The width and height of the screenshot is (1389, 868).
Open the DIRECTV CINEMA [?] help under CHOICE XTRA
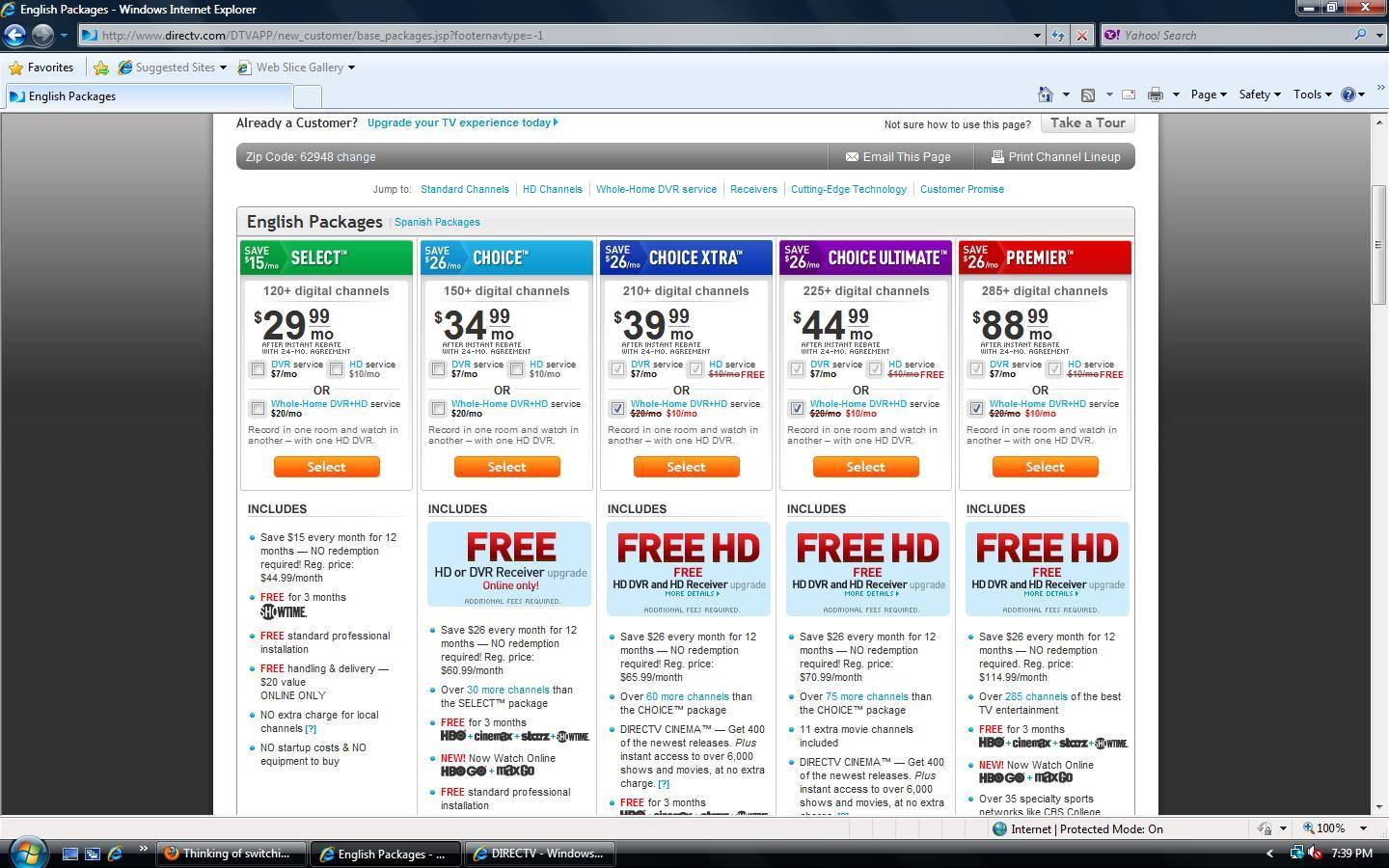point(663,784)
